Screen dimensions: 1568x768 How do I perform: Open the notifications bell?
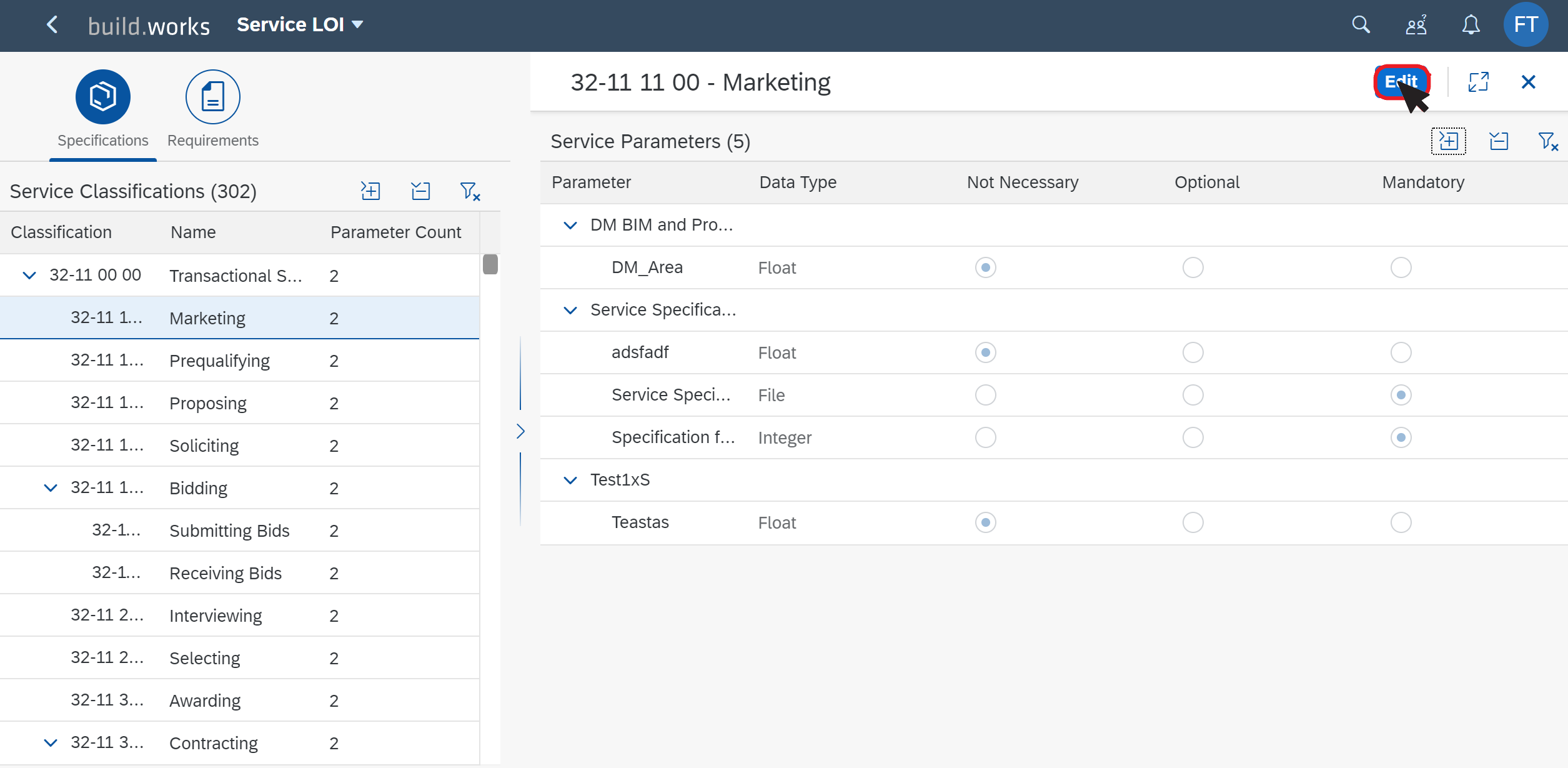click(x=1471, y=25)
